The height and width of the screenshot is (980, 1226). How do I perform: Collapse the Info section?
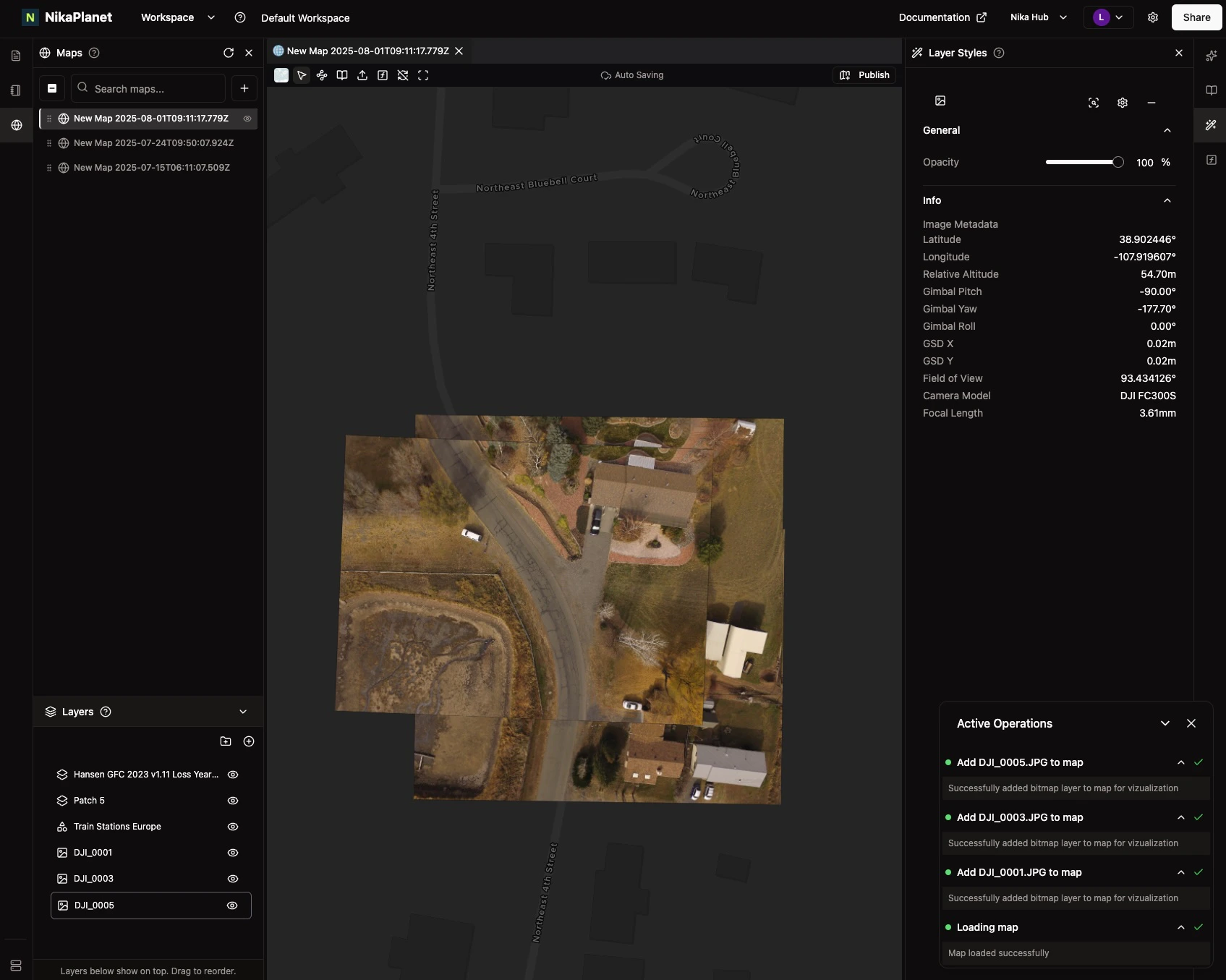click(1167, 200)
